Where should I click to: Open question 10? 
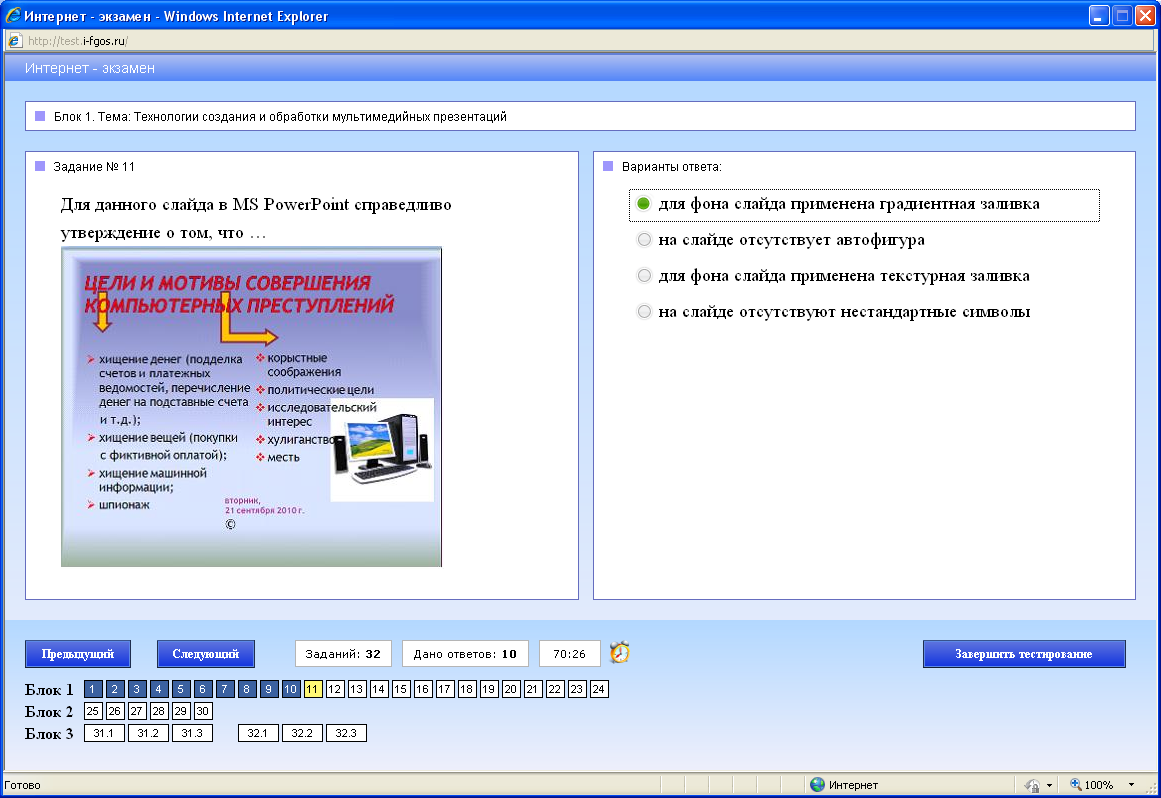(290, 689)
